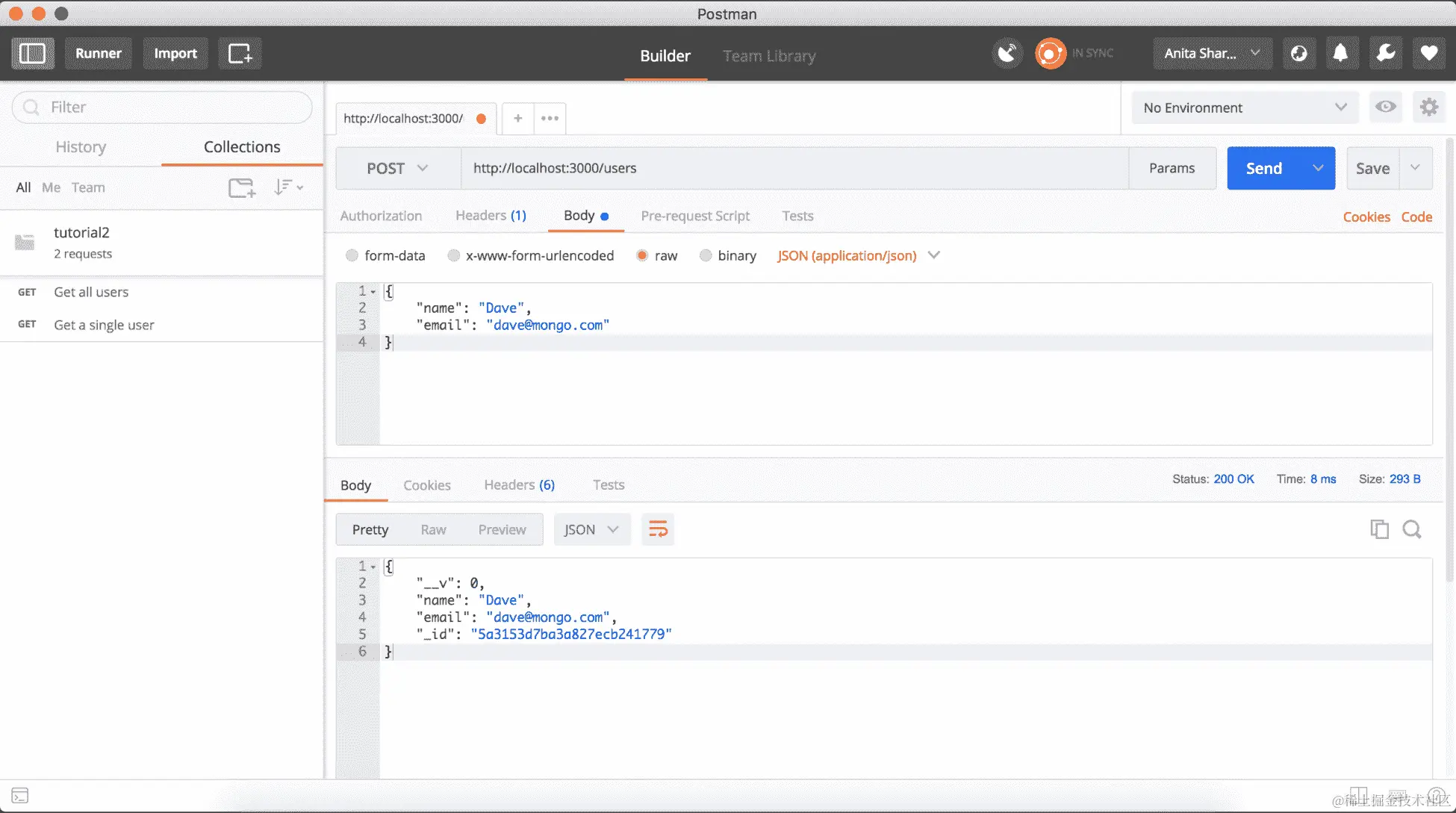Click the blue Send button
Image resolution: width=1456 pixels, height=813 pixels.
point(1264,169)
